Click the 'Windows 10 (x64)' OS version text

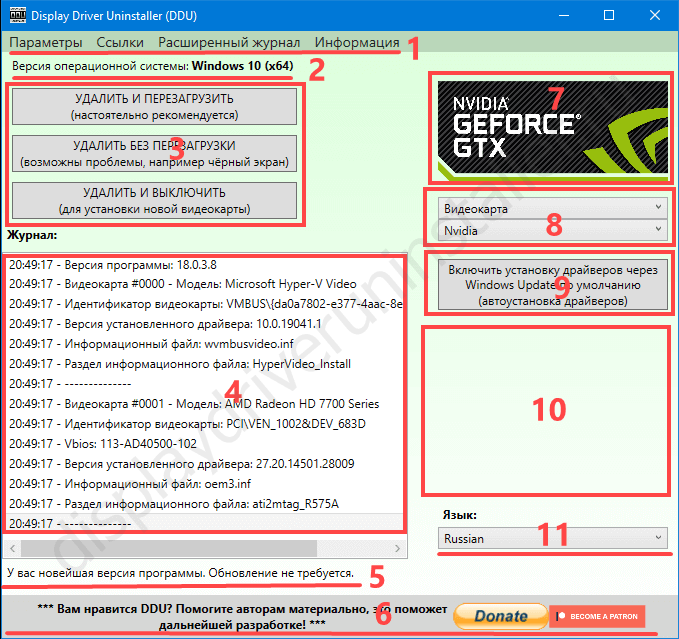[x=242, y=66]
